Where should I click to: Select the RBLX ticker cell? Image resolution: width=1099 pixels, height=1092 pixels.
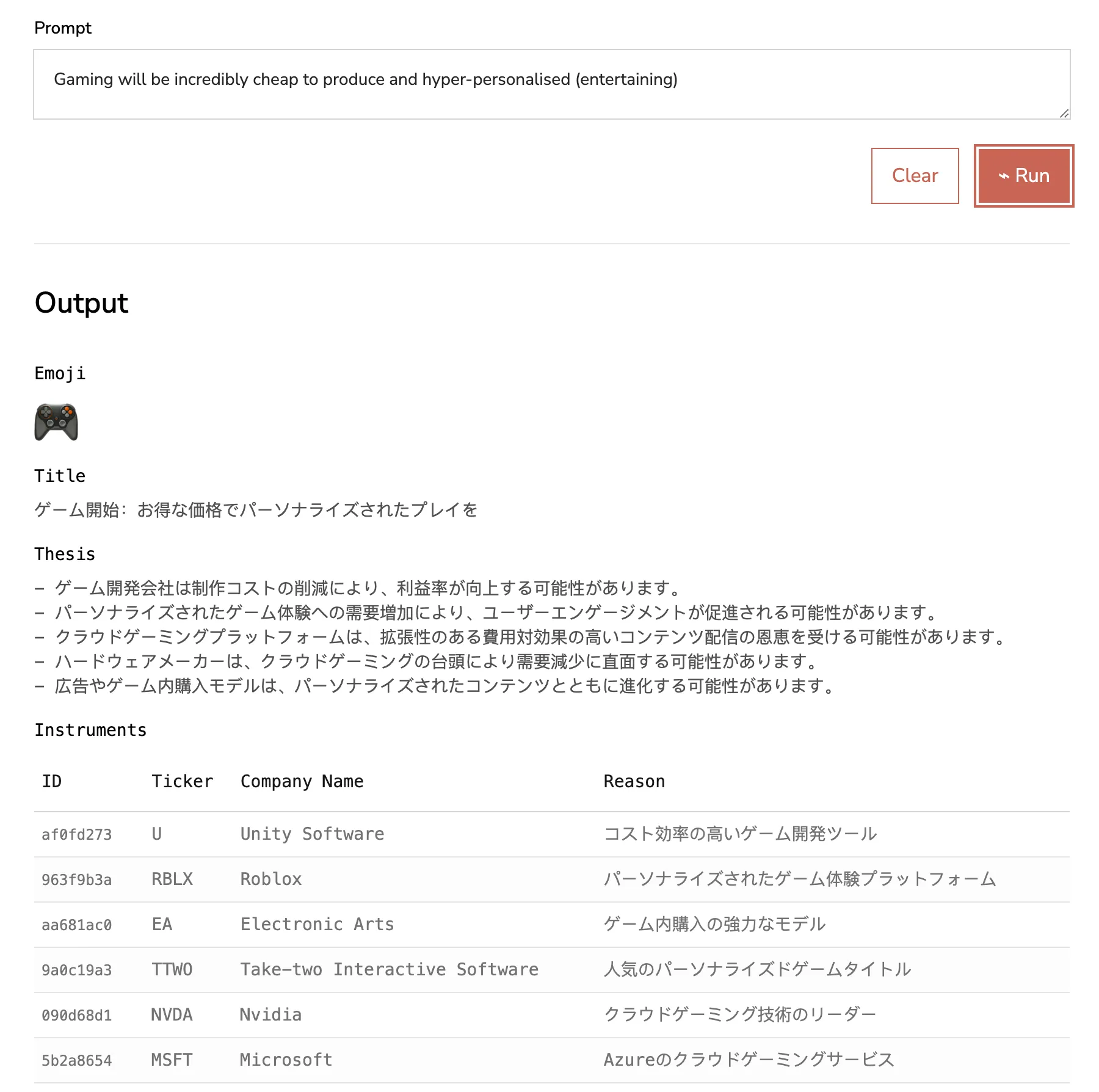tap(171, 879)
